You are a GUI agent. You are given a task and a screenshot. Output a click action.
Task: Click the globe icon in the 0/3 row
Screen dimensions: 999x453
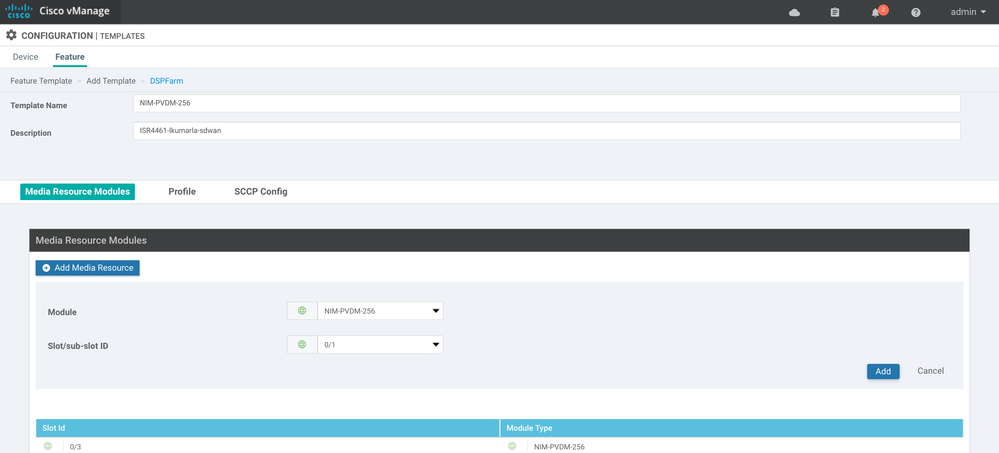48,447
